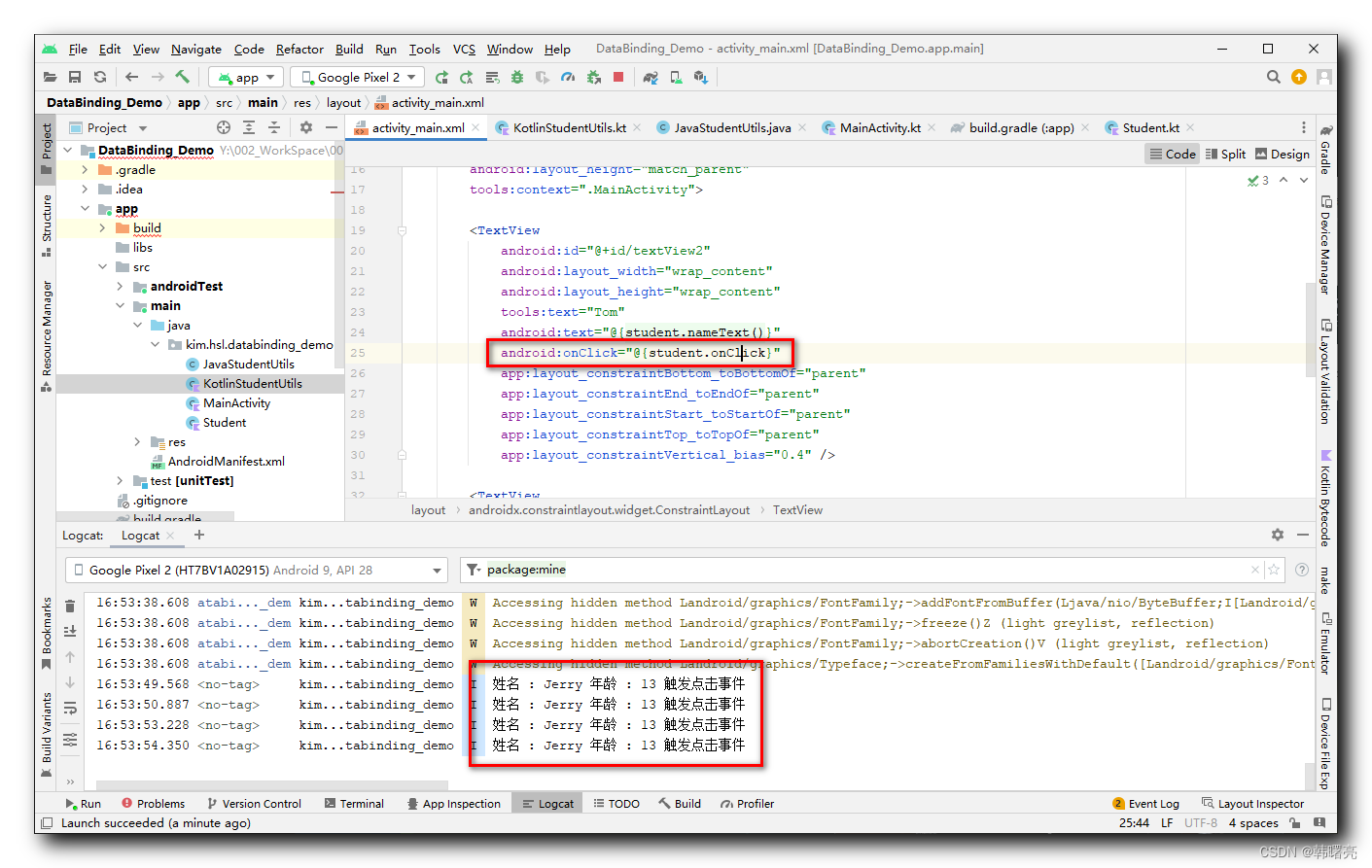Image resolution: width=1372 pixels, height=868 pixels.
Task: Open the Google Pixel 2 device dropdown
Action: click(359, 77)
